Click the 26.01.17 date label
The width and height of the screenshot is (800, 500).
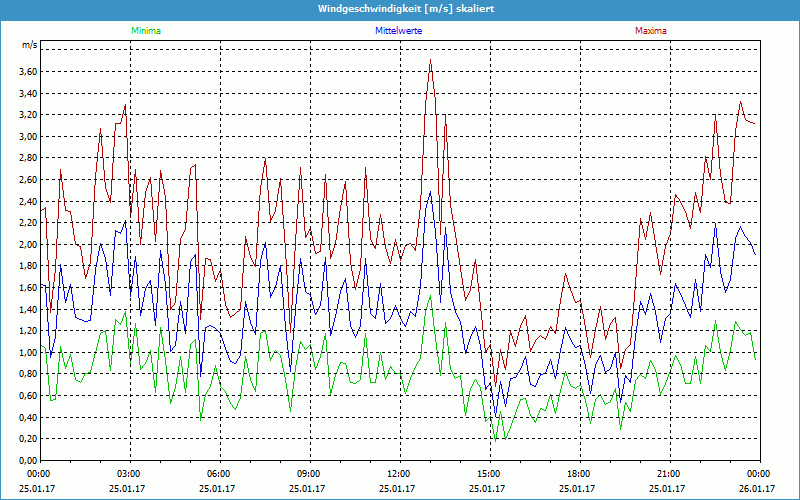coord(759,489)
